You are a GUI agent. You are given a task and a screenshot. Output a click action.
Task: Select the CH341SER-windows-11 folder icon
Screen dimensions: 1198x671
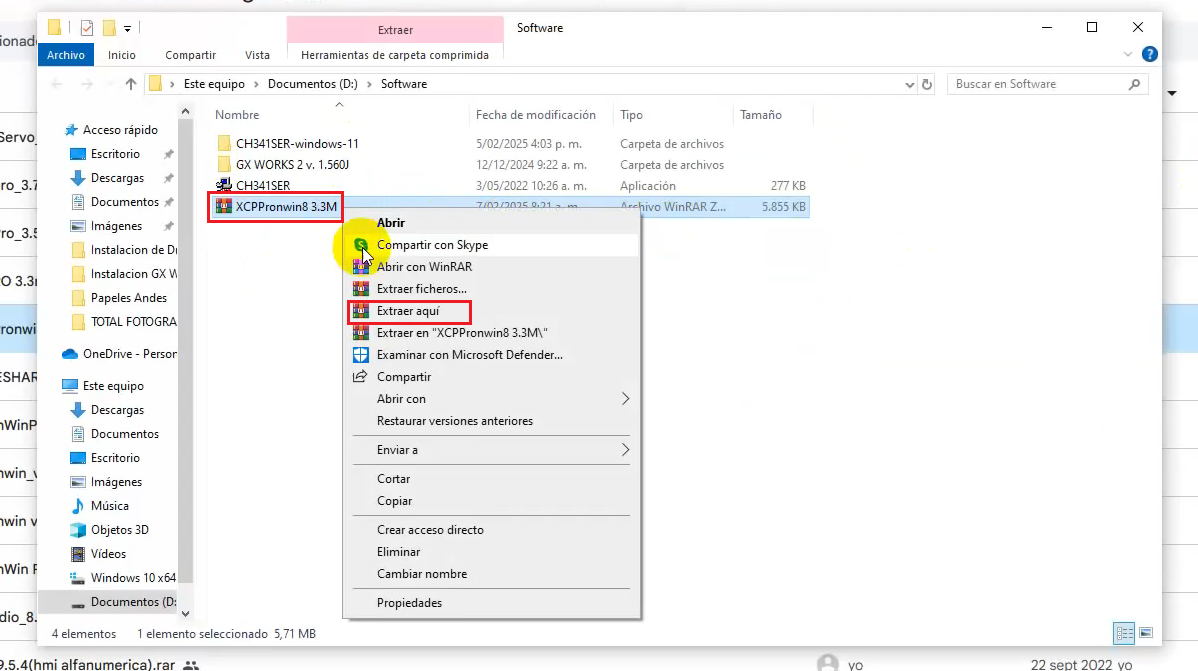pos(224,144)
